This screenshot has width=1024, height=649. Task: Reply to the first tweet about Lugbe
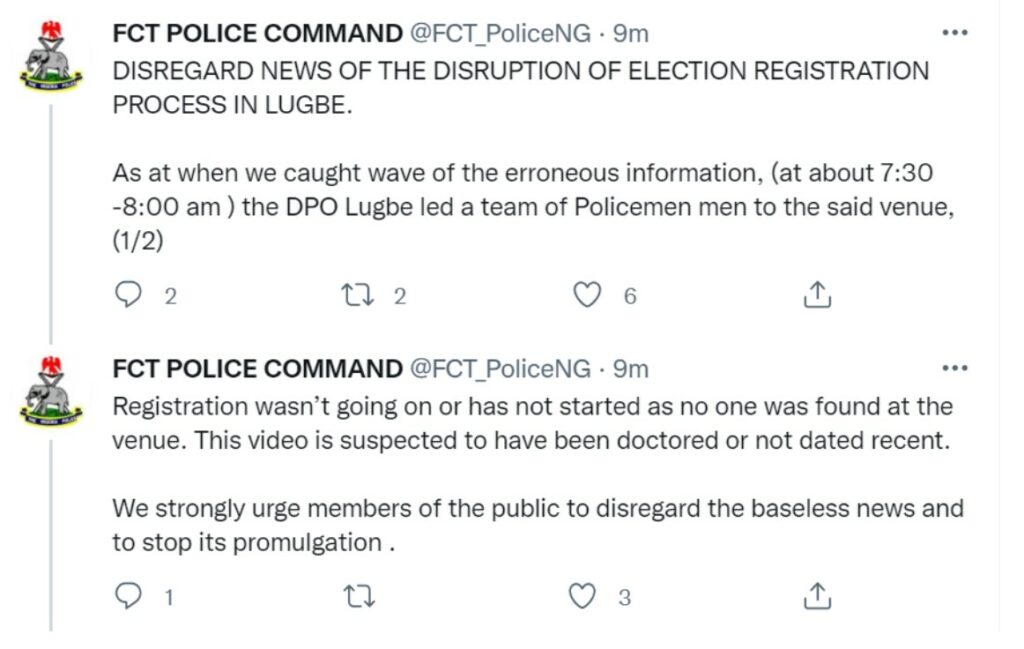[x=128, y=295]
